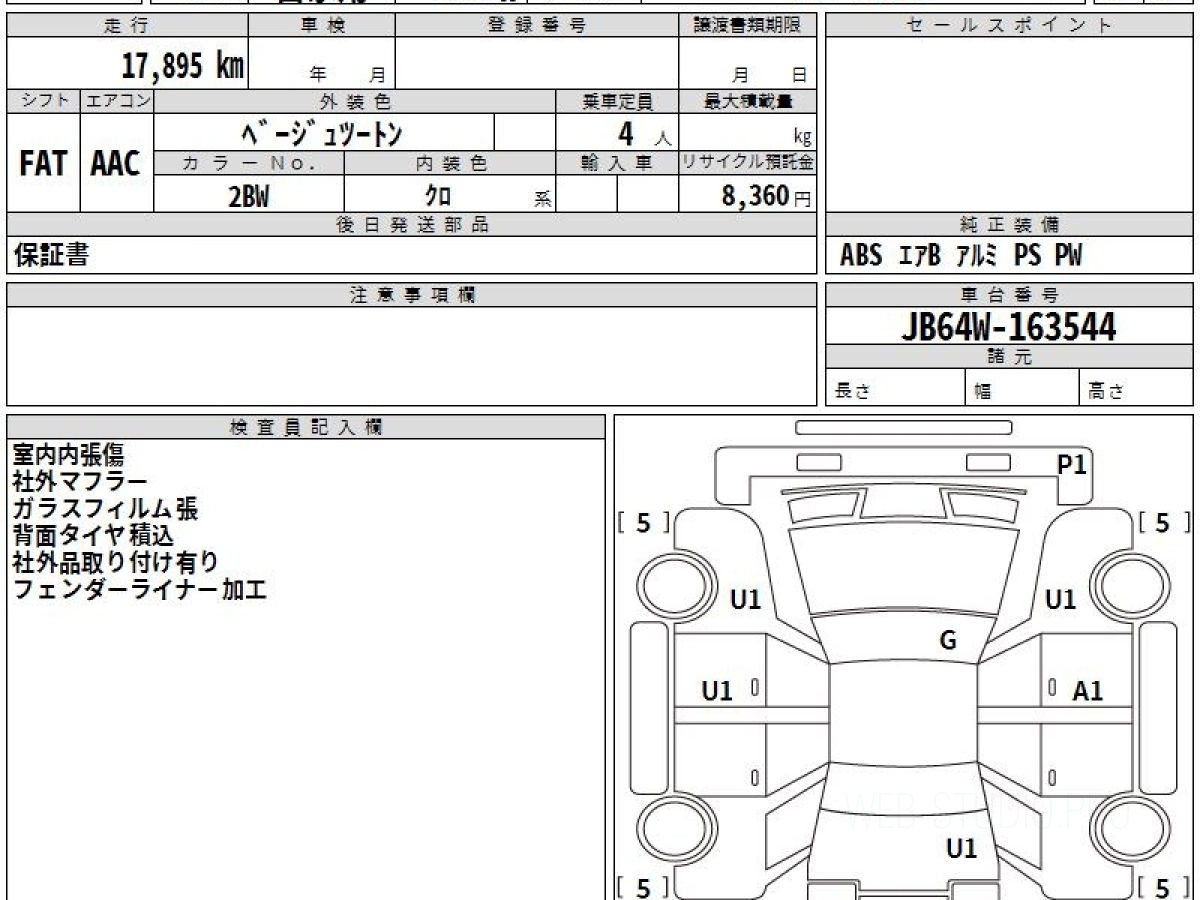Click the カラーNo. header
Screen dimensions: 1200x900
pyautogui.click(x=249, y=164)
